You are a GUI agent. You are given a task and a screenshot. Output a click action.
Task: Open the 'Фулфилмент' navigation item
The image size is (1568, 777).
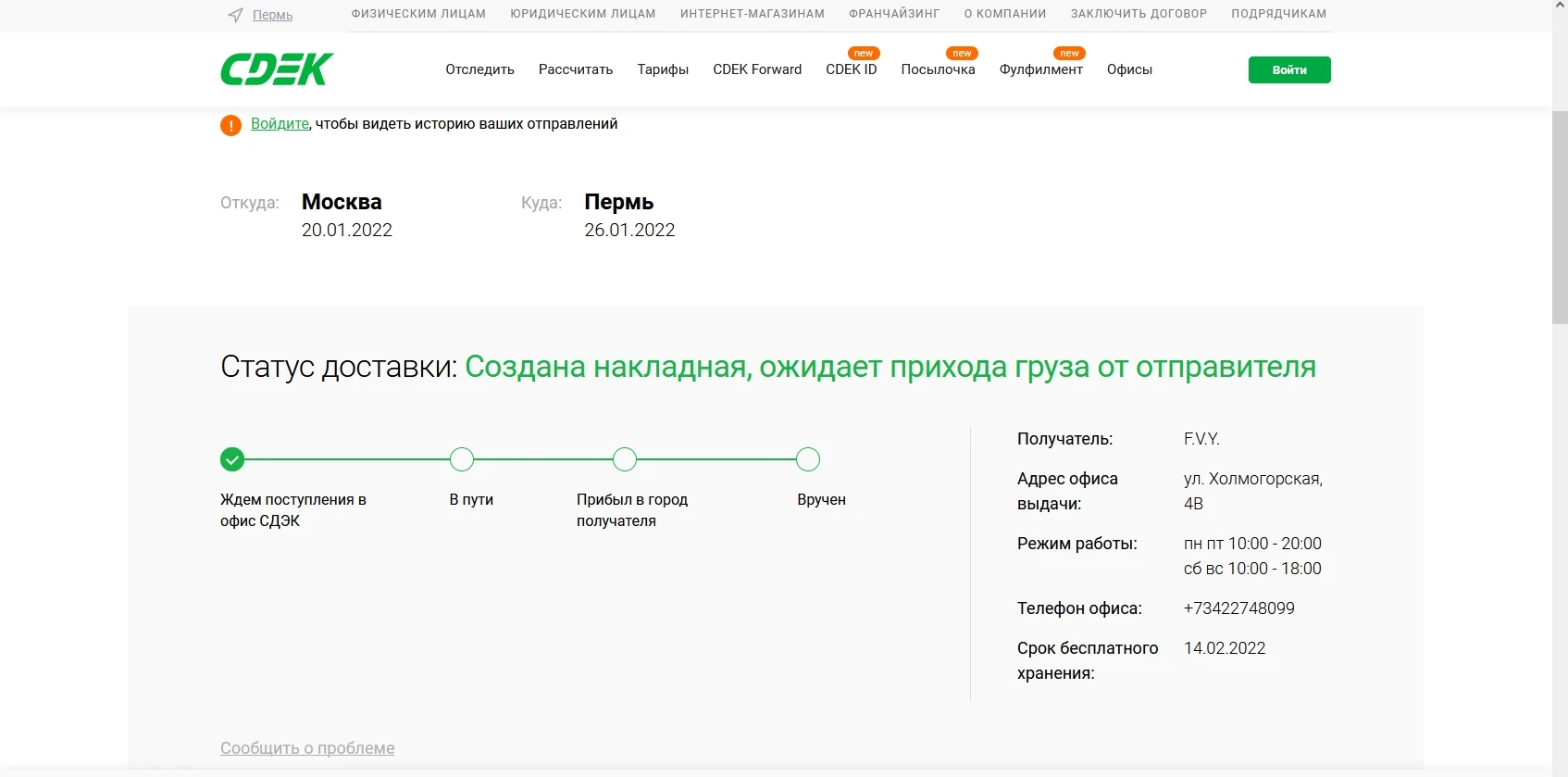pyautogui.click(x=1041, y=69)
